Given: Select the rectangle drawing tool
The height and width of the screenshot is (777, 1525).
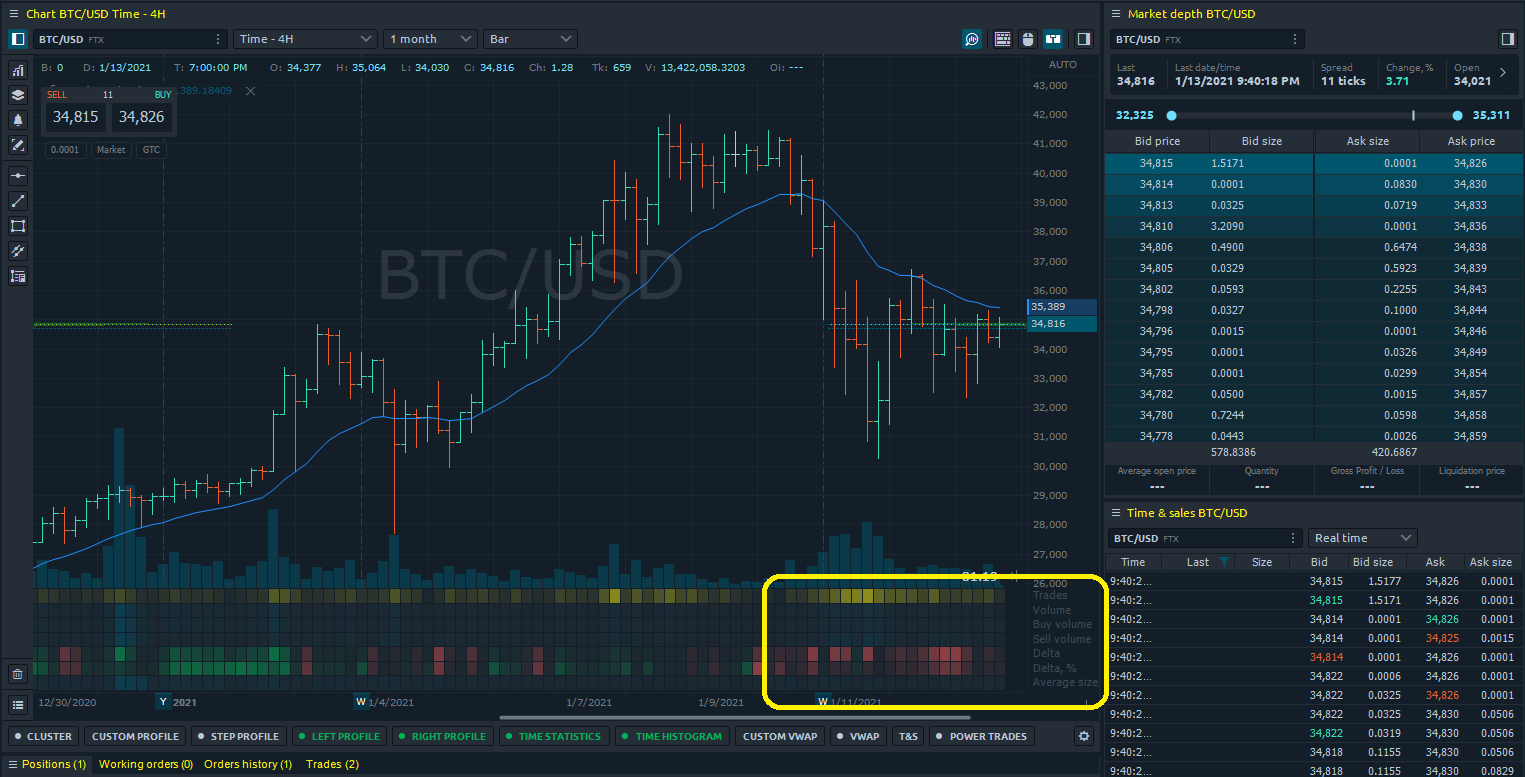Looking at the screenshot, I should (17, 226).
